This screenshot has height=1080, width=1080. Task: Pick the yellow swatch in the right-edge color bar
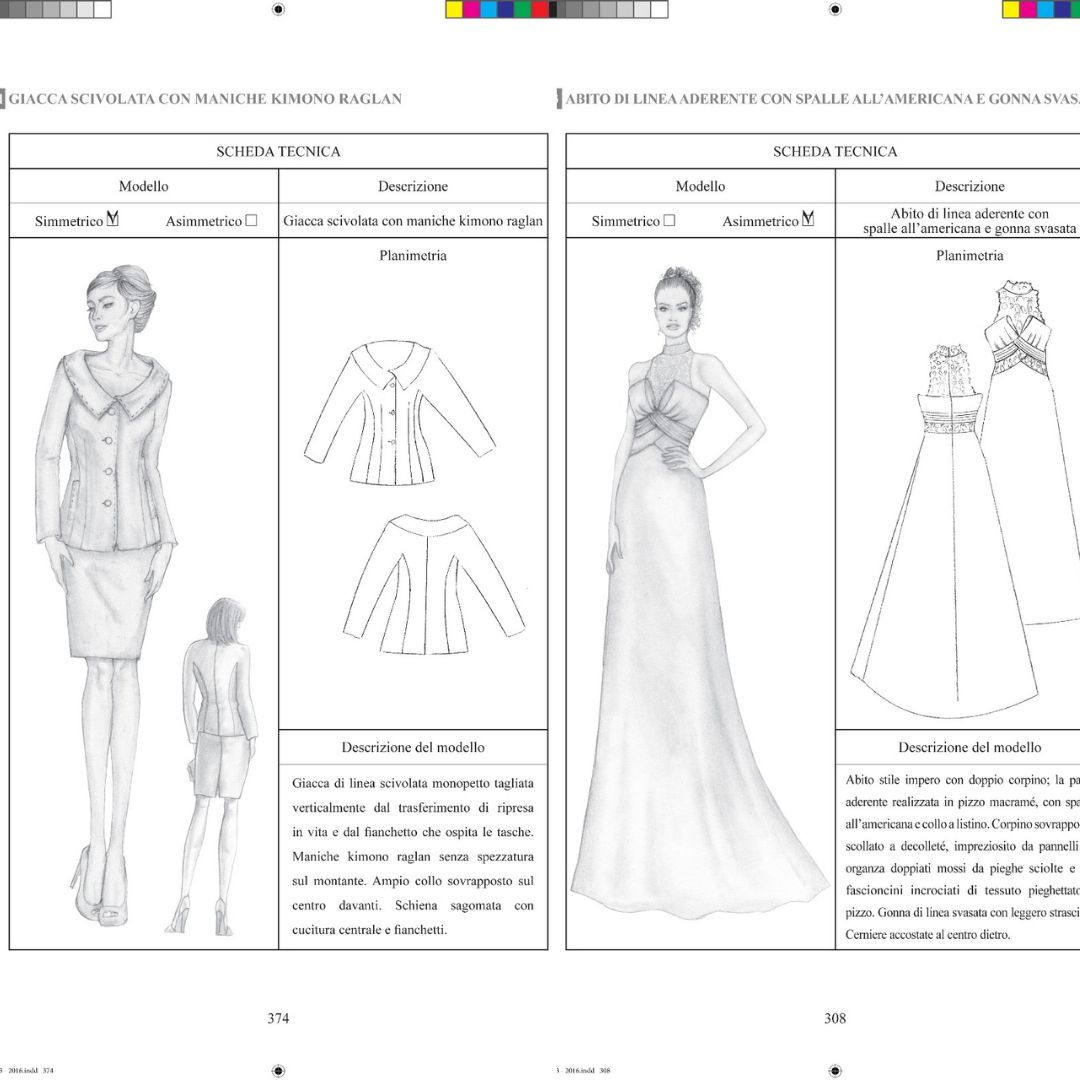click(x=1011, y=9)
